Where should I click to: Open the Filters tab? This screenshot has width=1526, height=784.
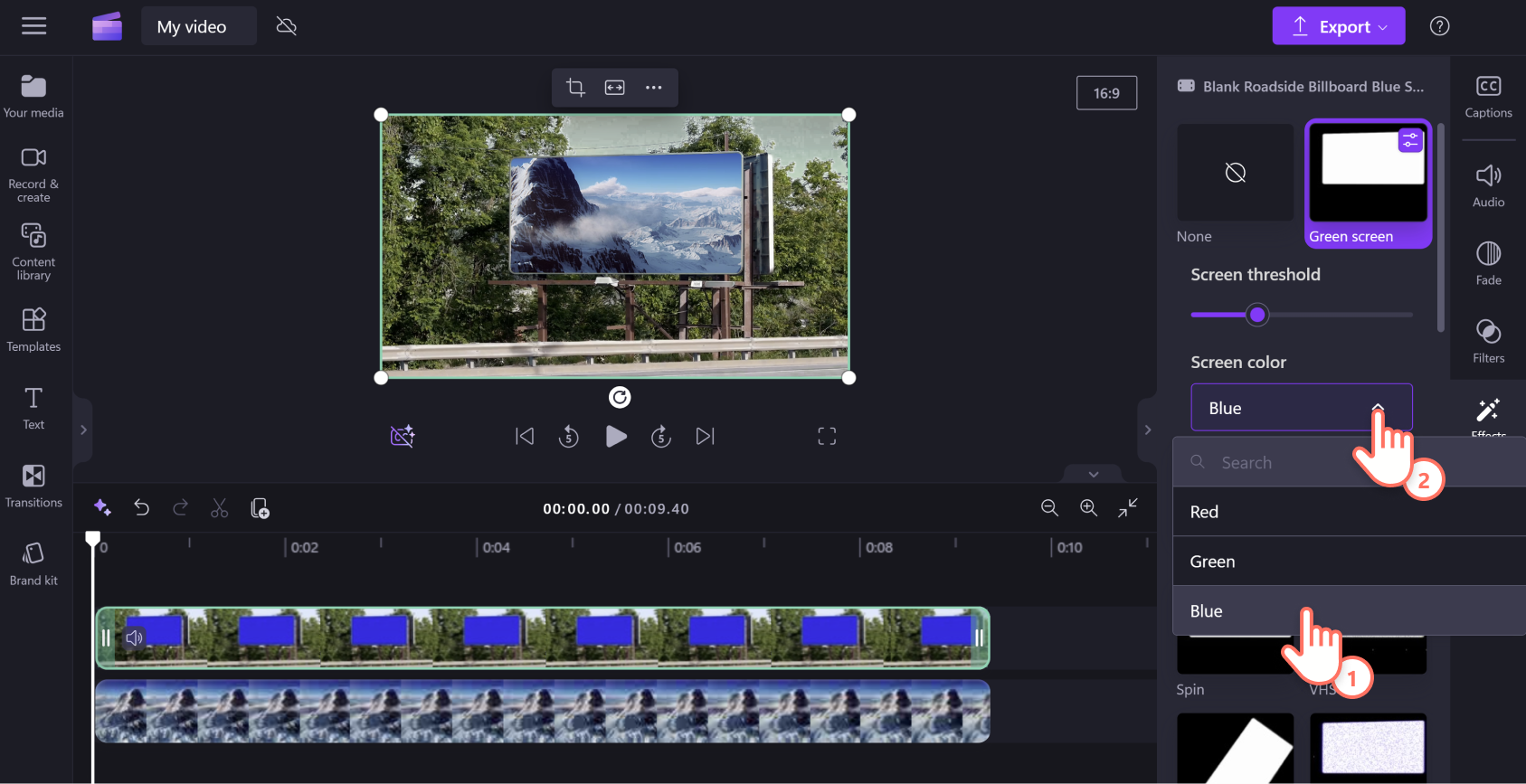(x=1488, y=342)
